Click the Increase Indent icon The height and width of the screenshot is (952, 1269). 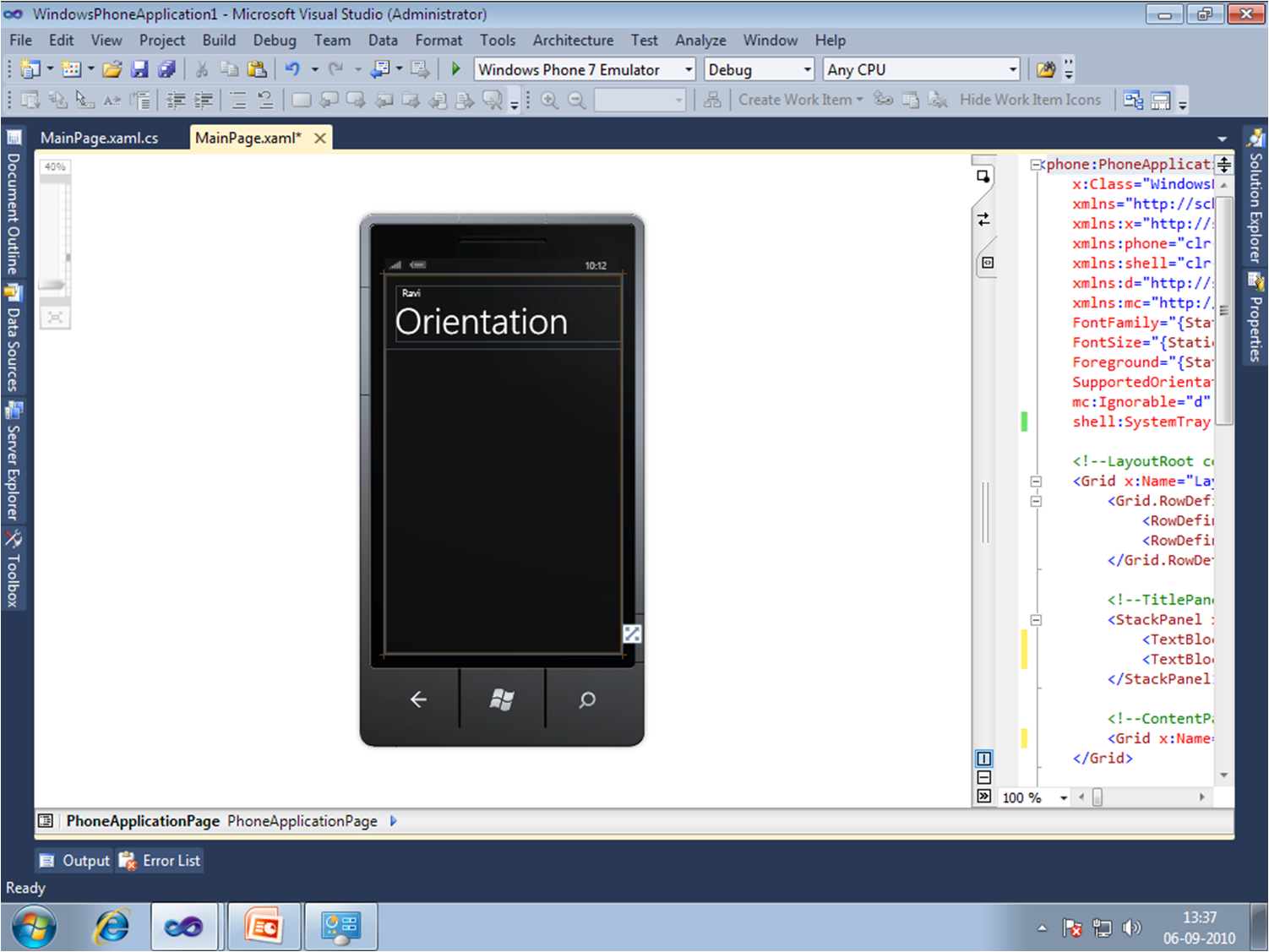click(204, 101)
